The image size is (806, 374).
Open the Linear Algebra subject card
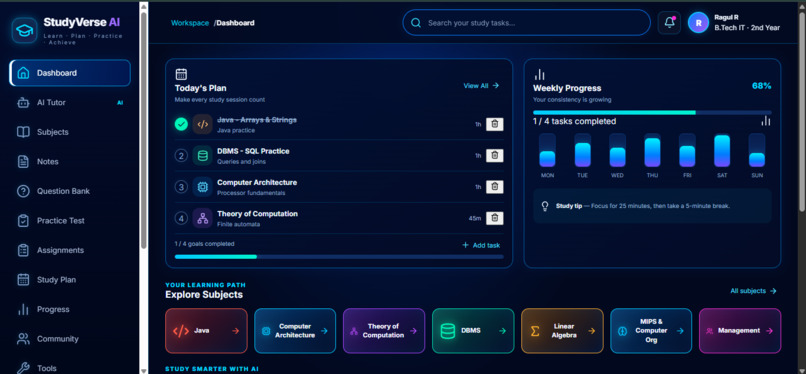[562, 331]
